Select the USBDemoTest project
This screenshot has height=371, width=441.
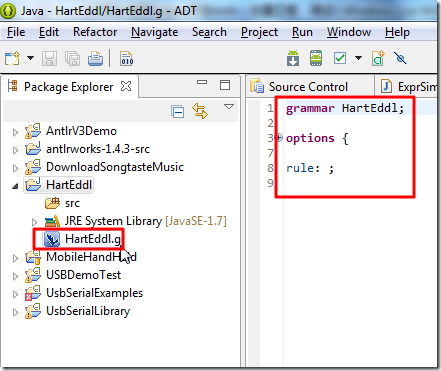tap(83, 275)
